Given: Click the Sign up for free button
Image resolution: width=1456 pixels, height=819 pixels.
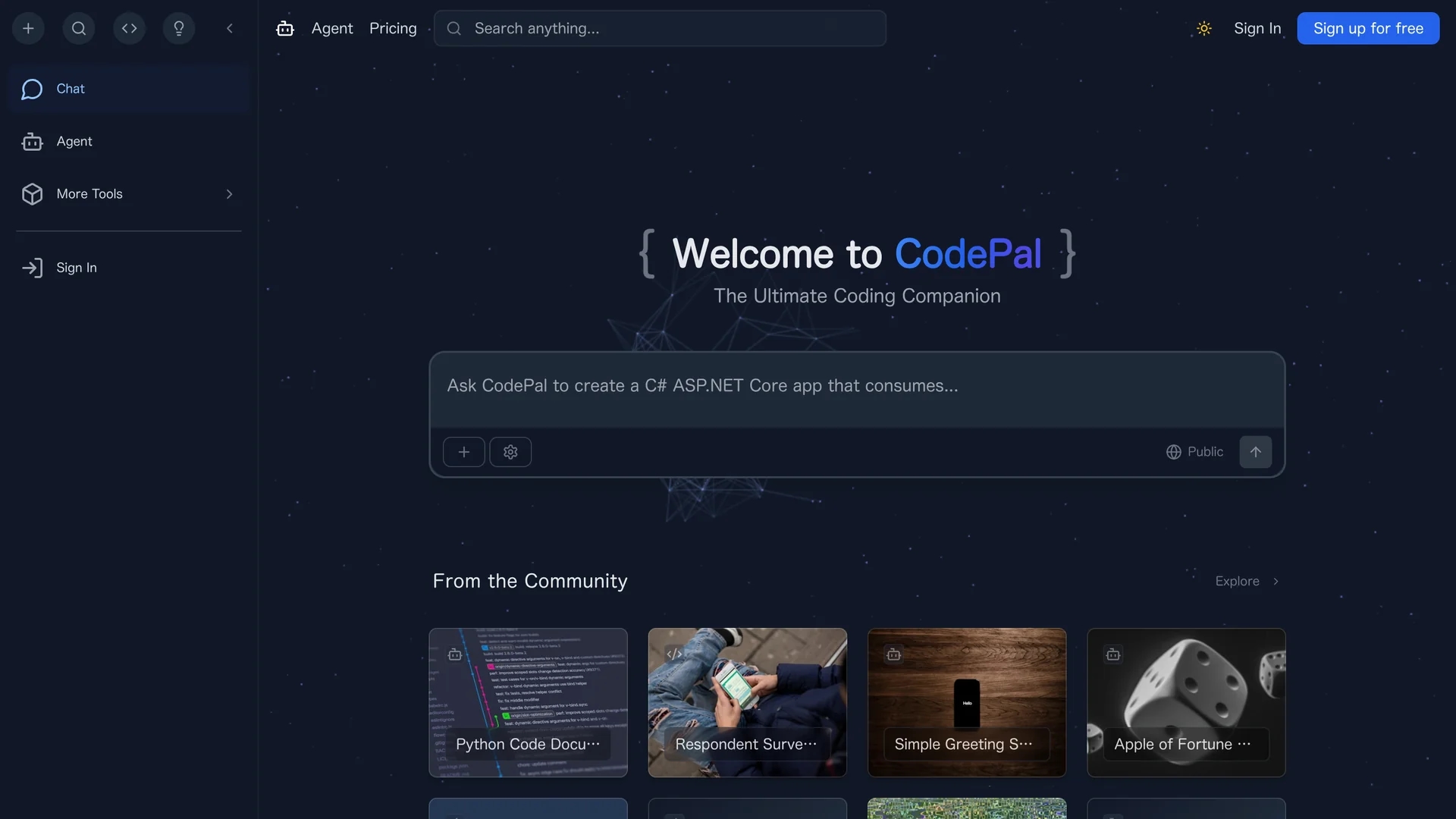Looking at the screenshot, I should tap(1368, 29).
